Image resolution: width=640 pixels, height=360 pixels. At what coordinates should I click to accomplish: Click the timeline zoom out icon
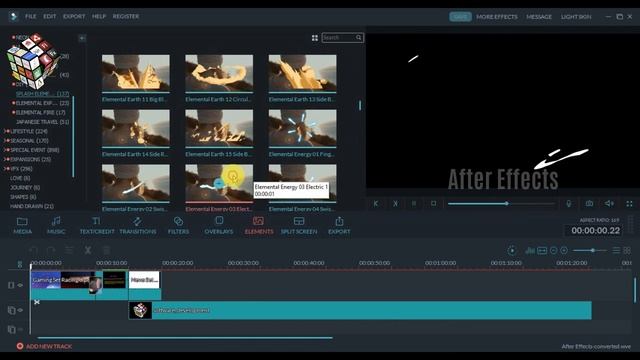point(553,250)
